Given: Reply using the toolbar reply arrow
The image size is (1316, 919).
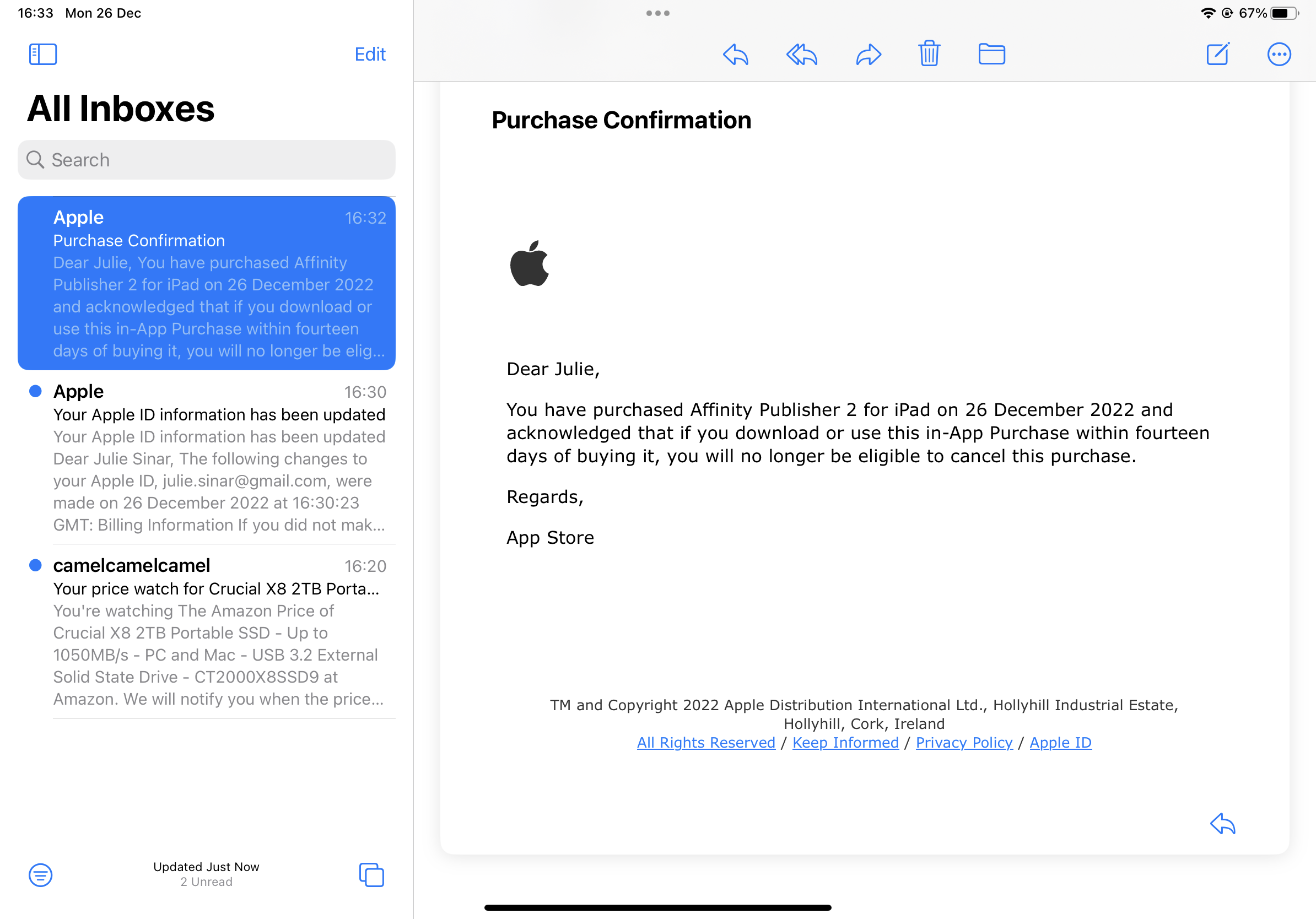Looking at the screenshot, I should [735, 55].
